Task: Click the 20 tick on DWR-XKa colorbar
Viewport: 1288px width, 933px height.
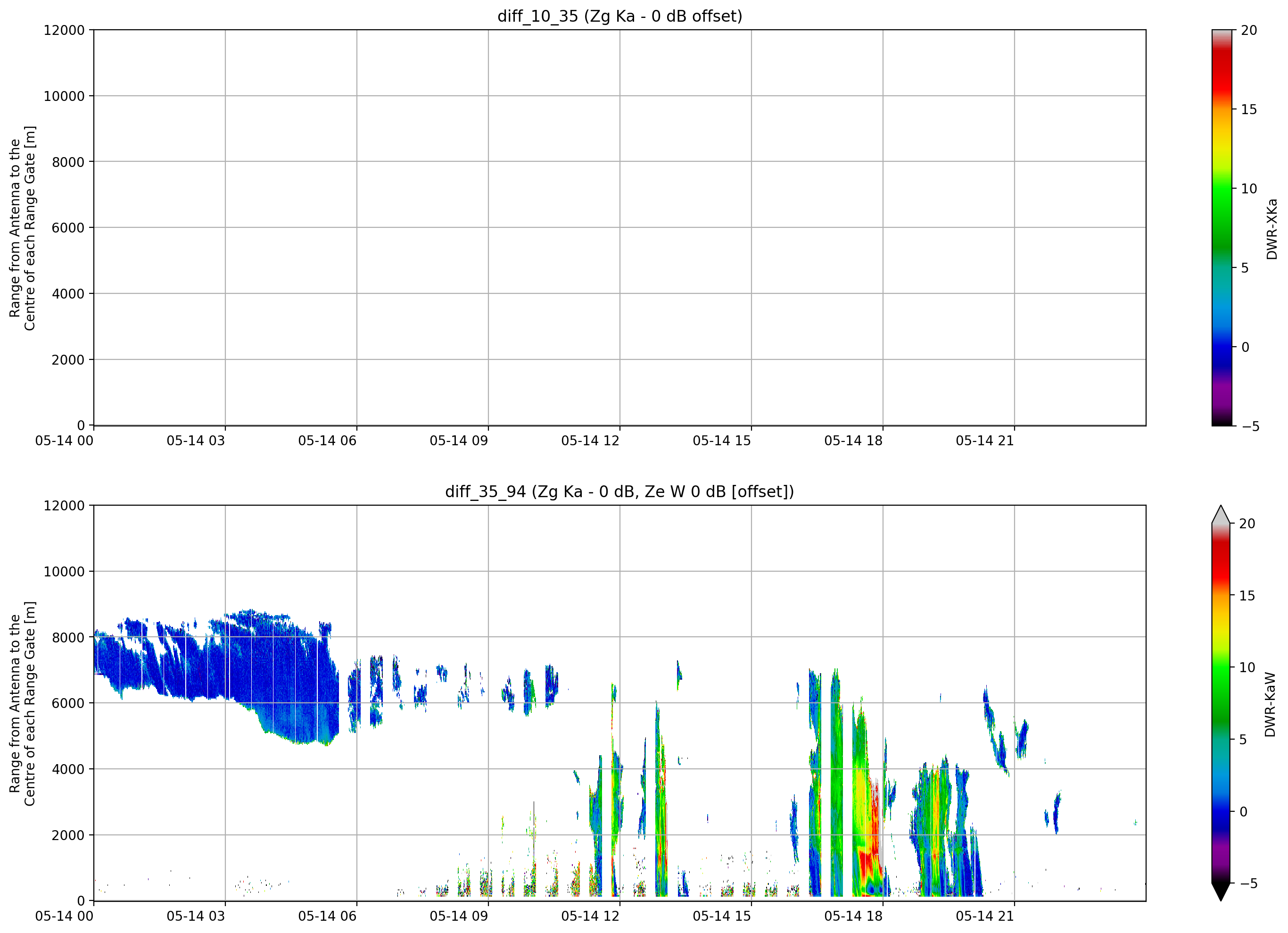Action: click(x=1249, y=30)
